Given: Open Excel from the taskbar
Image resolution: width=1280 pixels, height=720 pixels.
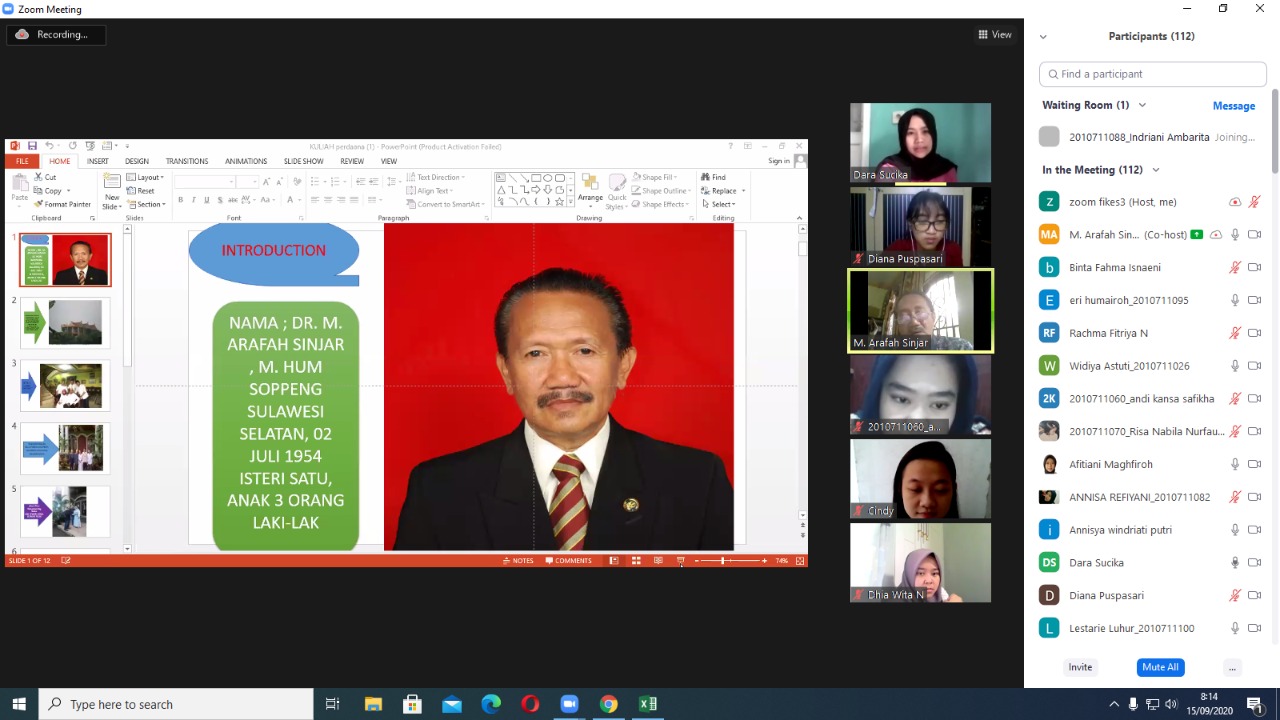Looking at the screenshot, I should [648, 704].
